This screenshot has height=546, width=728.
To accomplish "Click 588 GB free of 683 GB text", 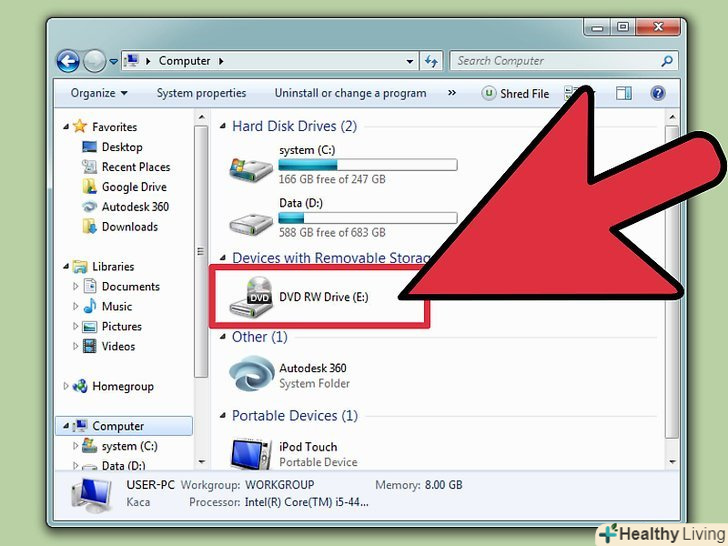I will tap(332, 232).
